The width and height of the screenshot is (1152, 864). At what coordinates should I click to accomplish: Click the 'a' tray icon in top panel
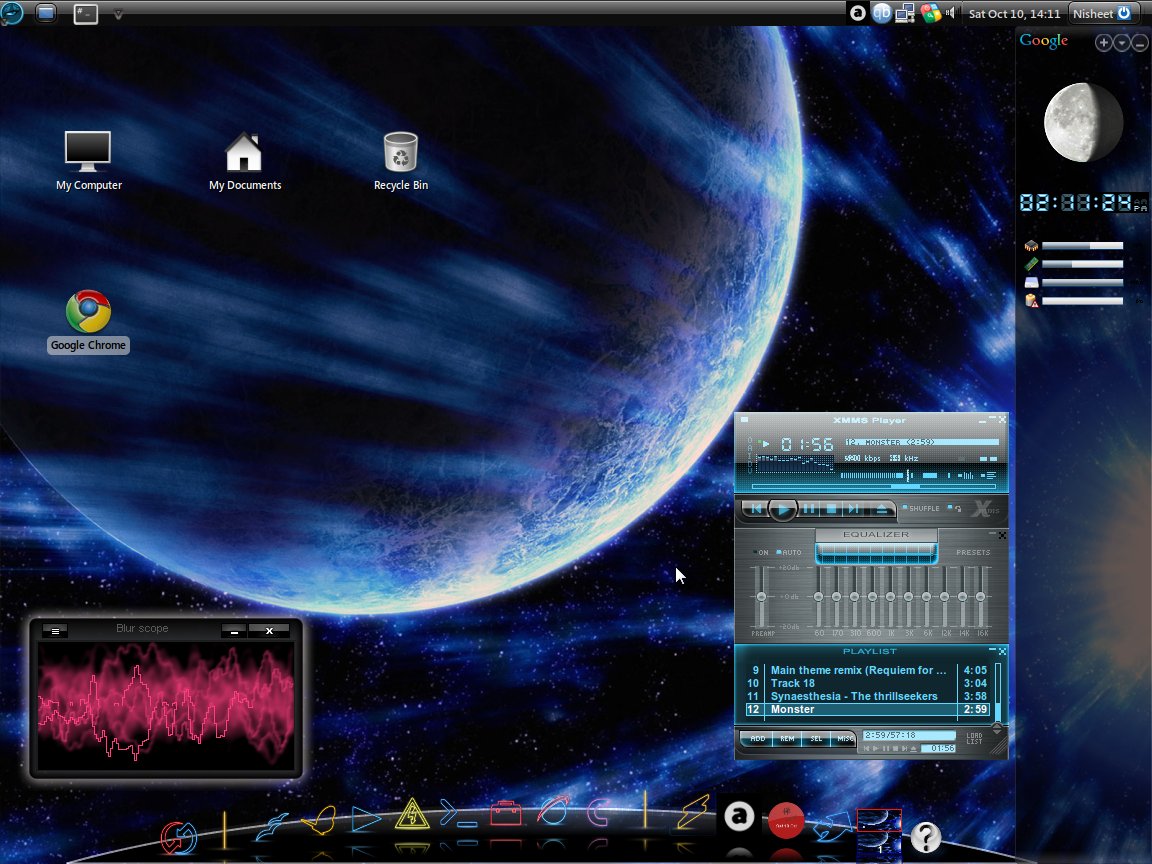click(x=857, y=13)
